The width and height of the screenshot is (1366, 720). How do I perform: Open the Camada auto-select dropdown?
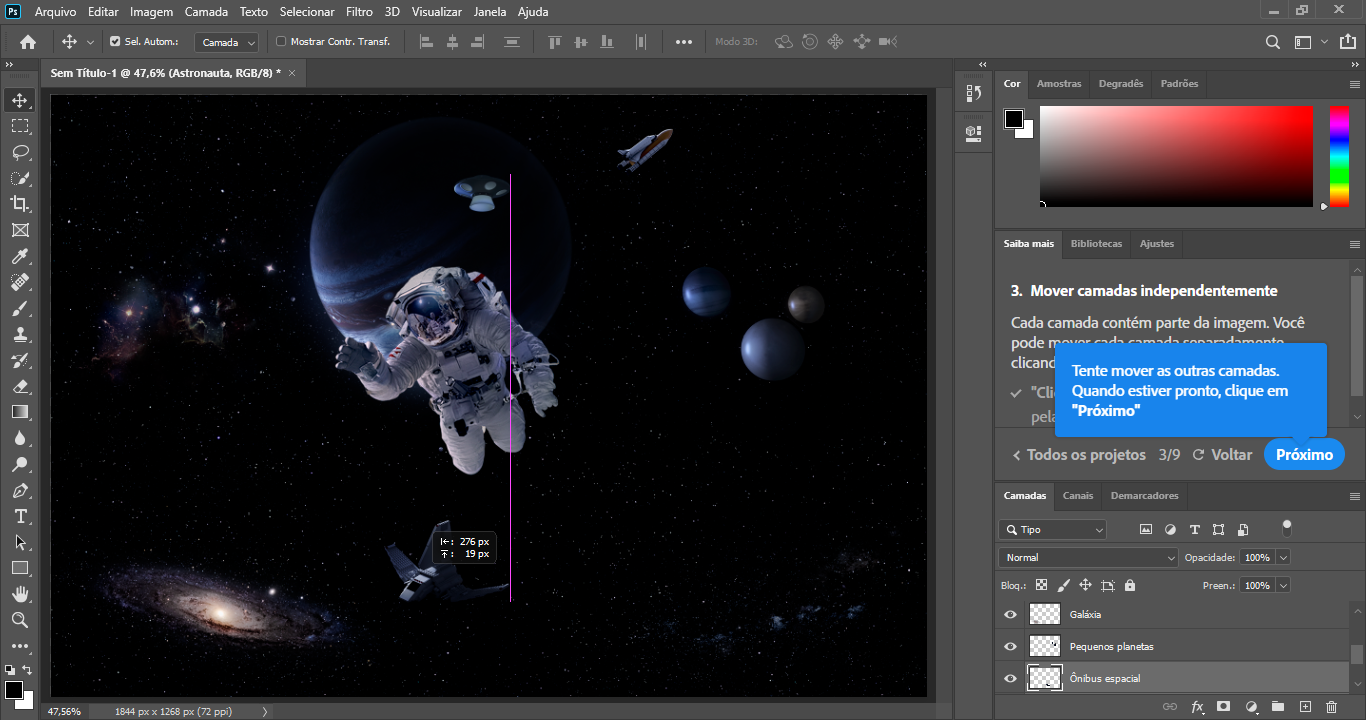[x=227, y=42]
